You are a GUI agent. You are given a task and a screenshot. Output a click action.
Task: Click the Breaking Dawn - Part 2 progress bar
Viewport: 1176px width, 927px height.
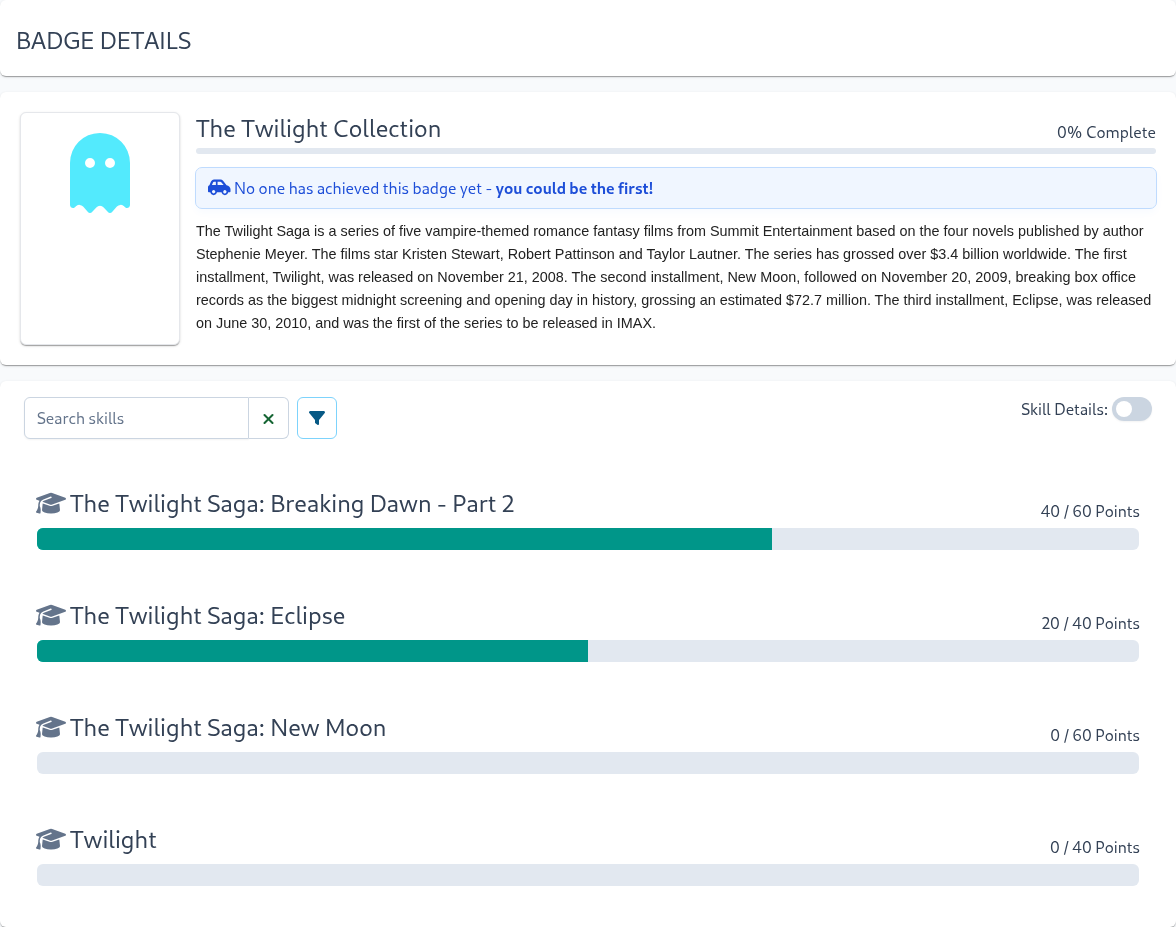point(588,538)
